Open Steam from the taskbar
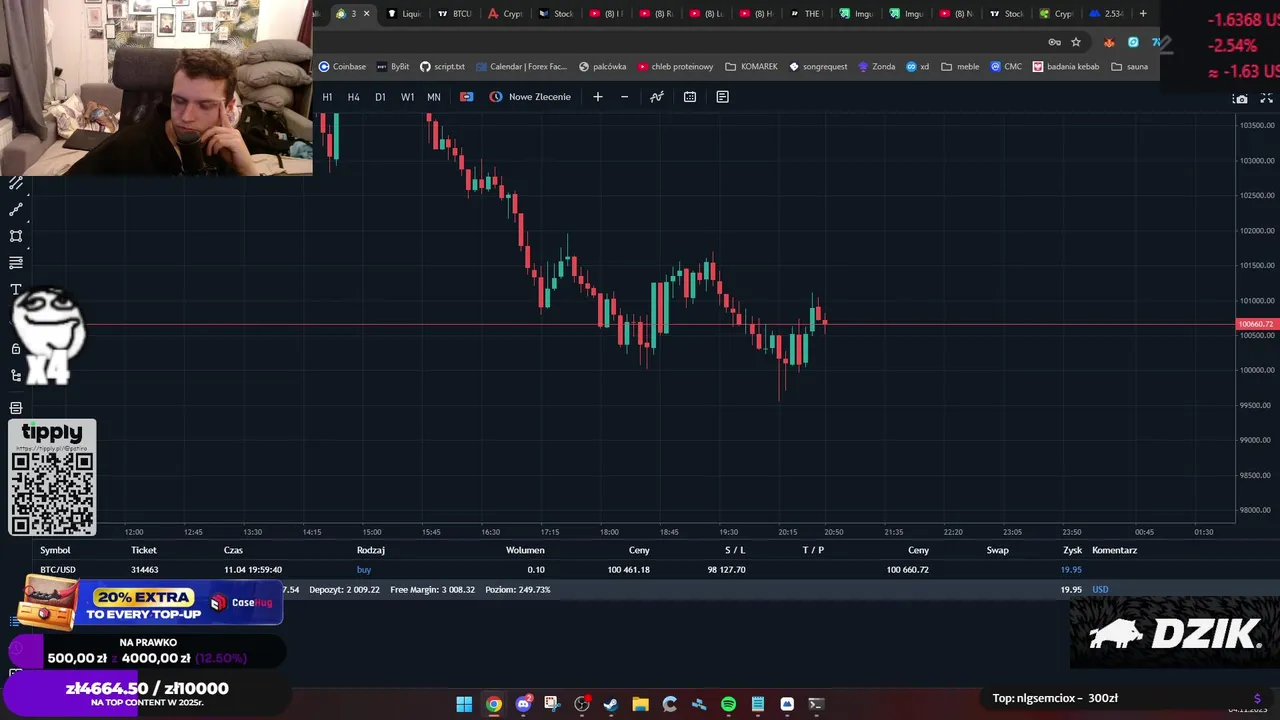The height and width of the screenshot is (720, 1280). click(x=611, y=704)
